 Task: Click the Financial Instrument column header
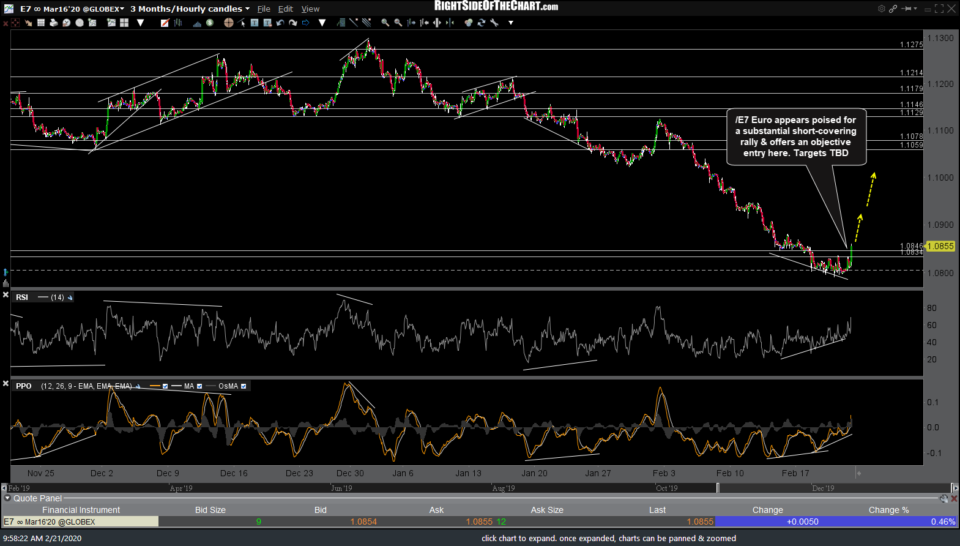click(x=80, y=509)
